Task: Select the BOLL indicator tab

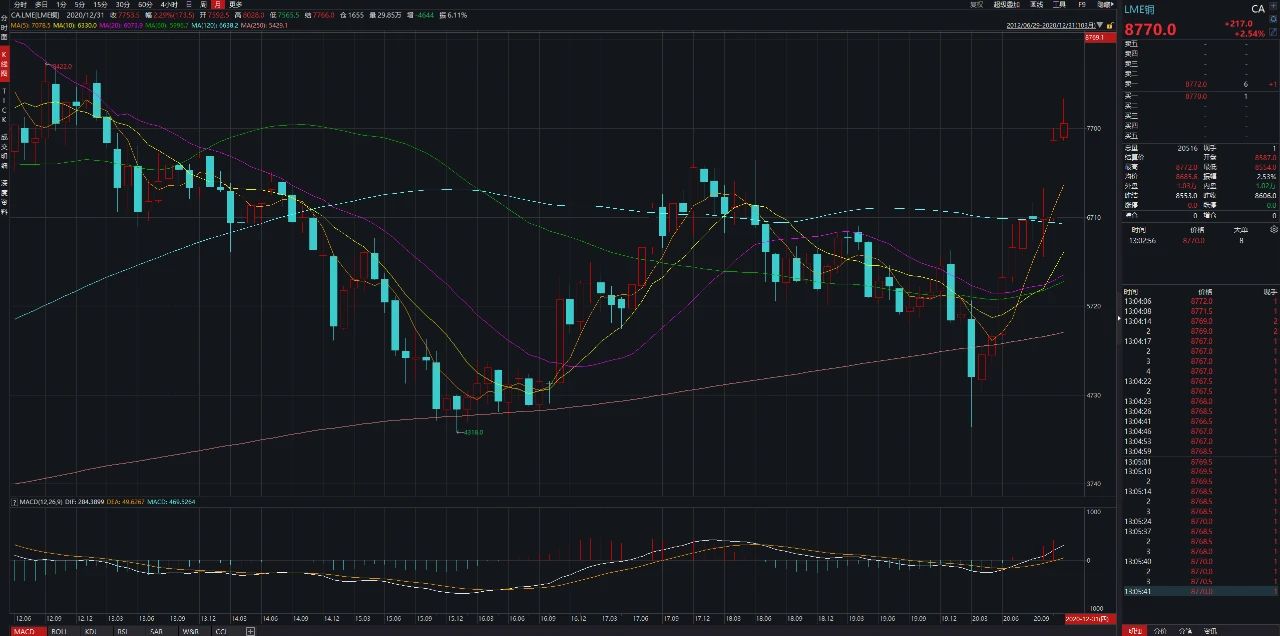Action: pos(59,631)
